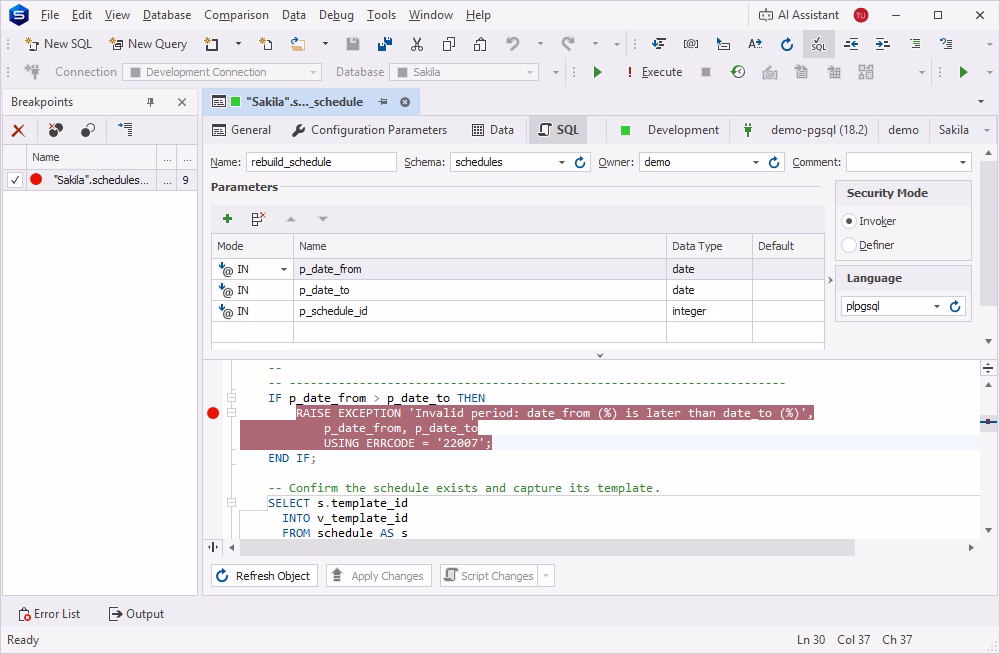1000x654 pixels.
Task: Click the disable all breakpoints icon
Action: tap(88, 130)
